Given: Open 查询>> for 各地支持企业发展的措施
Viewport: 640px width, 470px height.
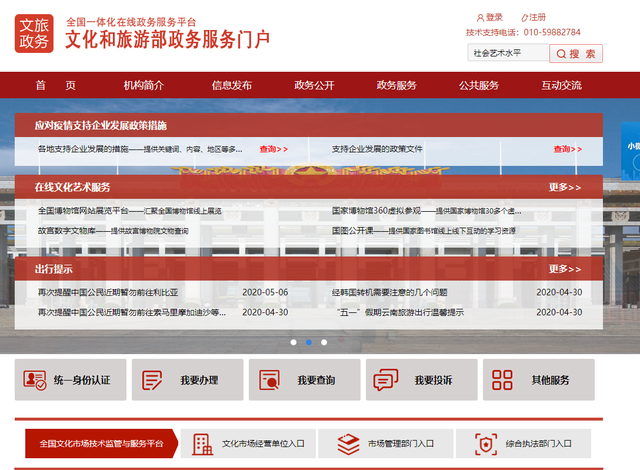Looking at the screenshot, I should (273, 149).
